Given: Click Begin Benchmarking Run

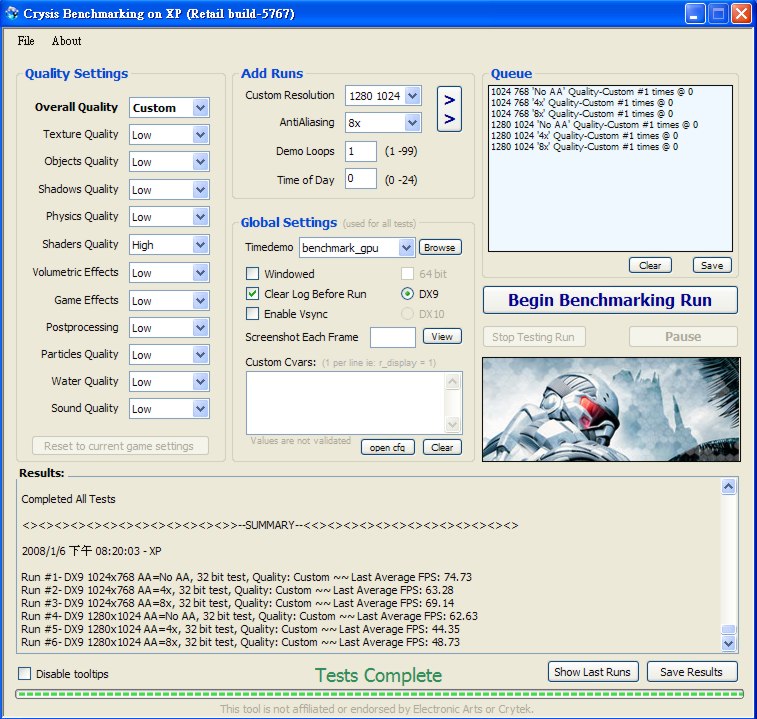Looking at the screenshot, I should (610, 300).
